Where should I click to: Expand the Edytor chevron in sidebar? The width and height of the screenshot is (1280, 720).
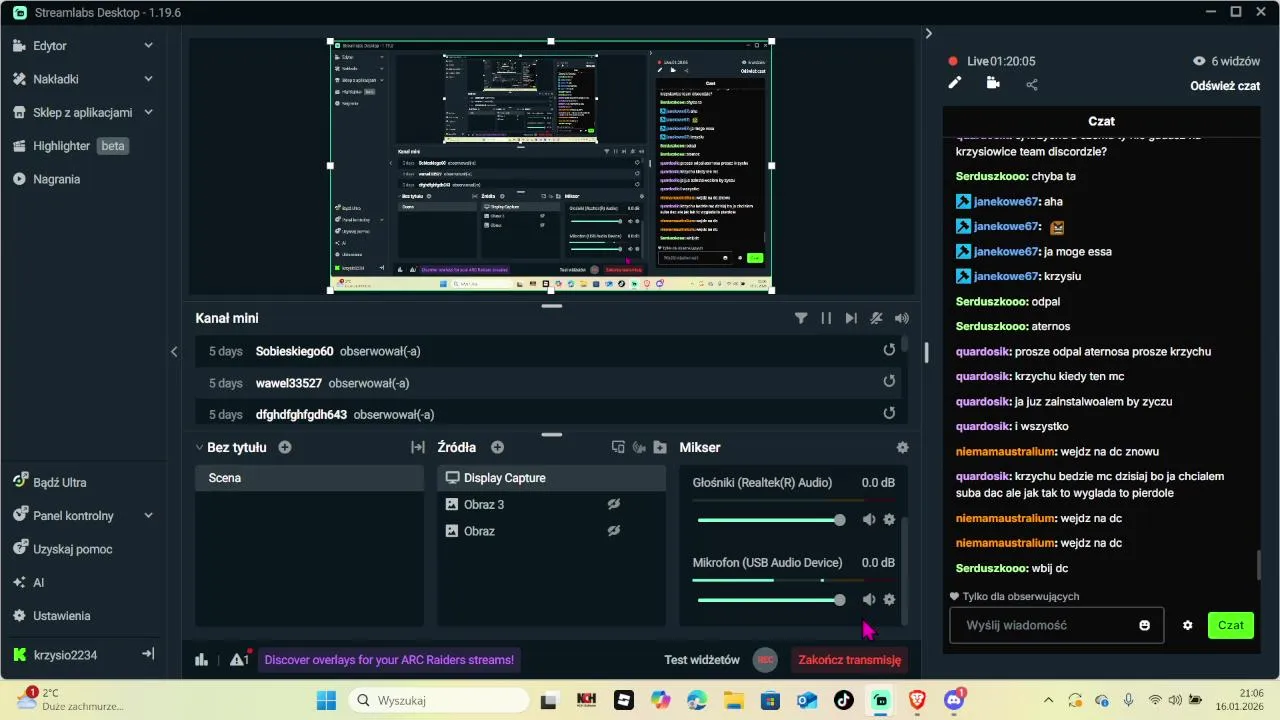[148, 45]
